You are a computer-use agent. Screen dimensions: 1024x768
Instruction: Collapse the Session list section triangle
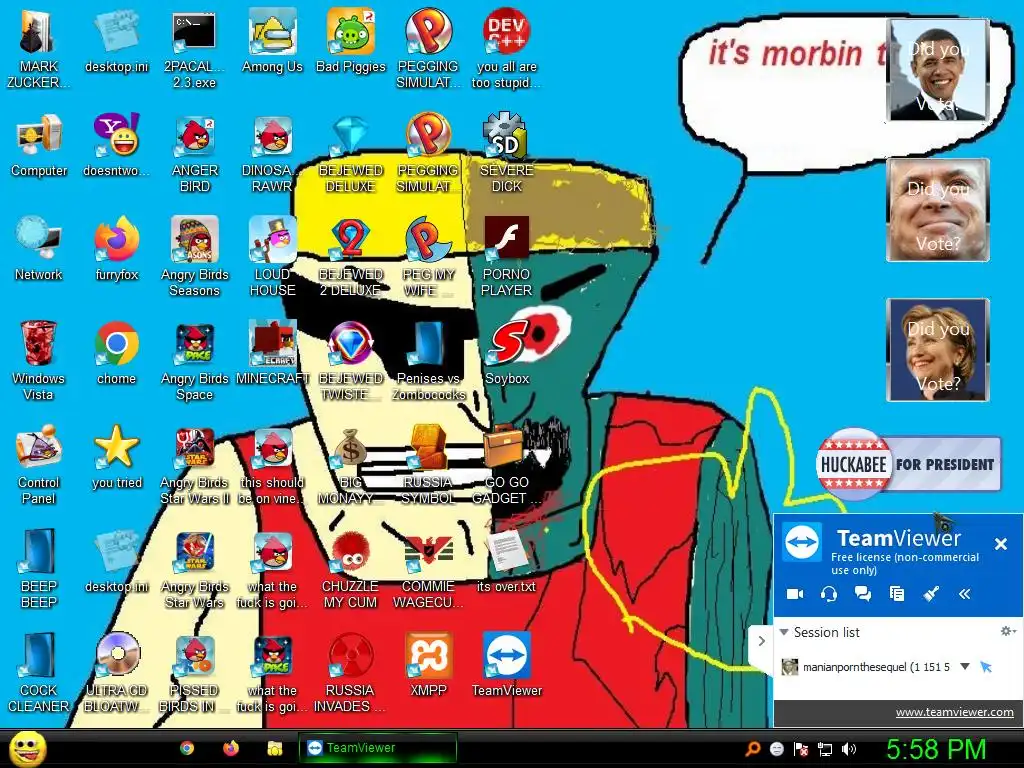(x=784, y=632)
